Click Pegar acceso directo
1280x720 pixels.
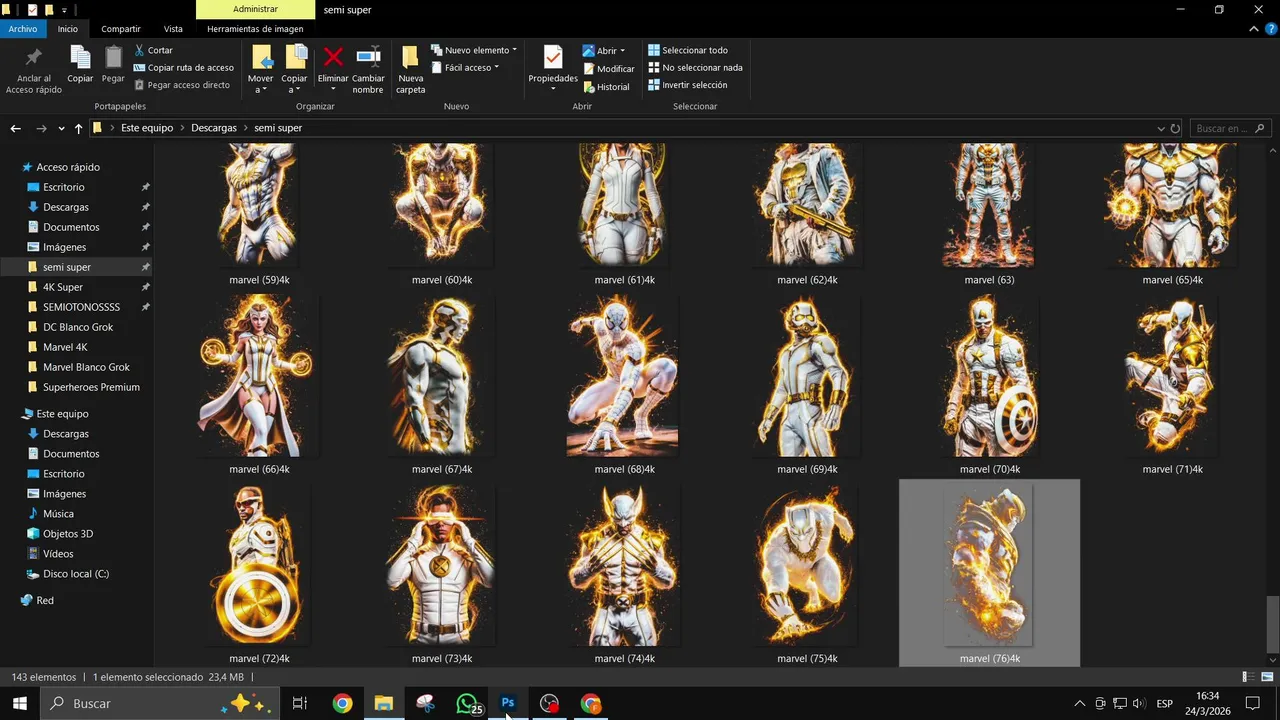(x=181, y=85)
